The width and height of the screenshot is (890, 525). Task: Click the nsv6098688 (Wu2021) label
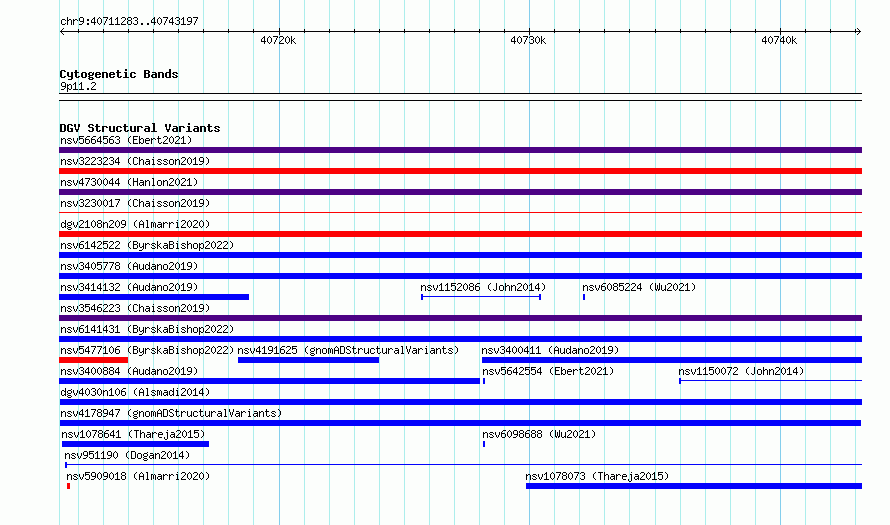[539, 434]
